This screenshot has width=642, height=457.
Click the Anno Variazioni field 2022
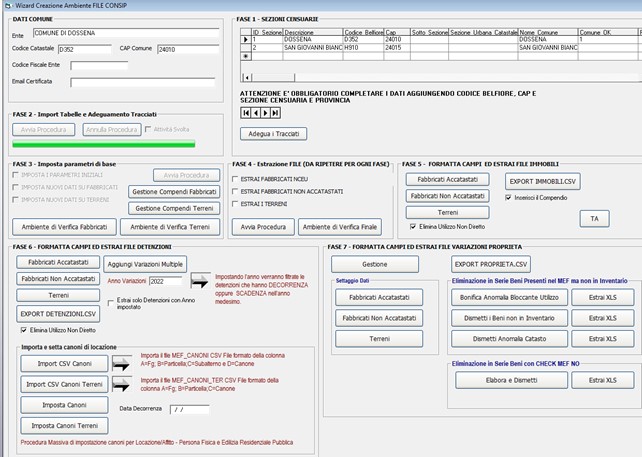click(x=165, y=281)
